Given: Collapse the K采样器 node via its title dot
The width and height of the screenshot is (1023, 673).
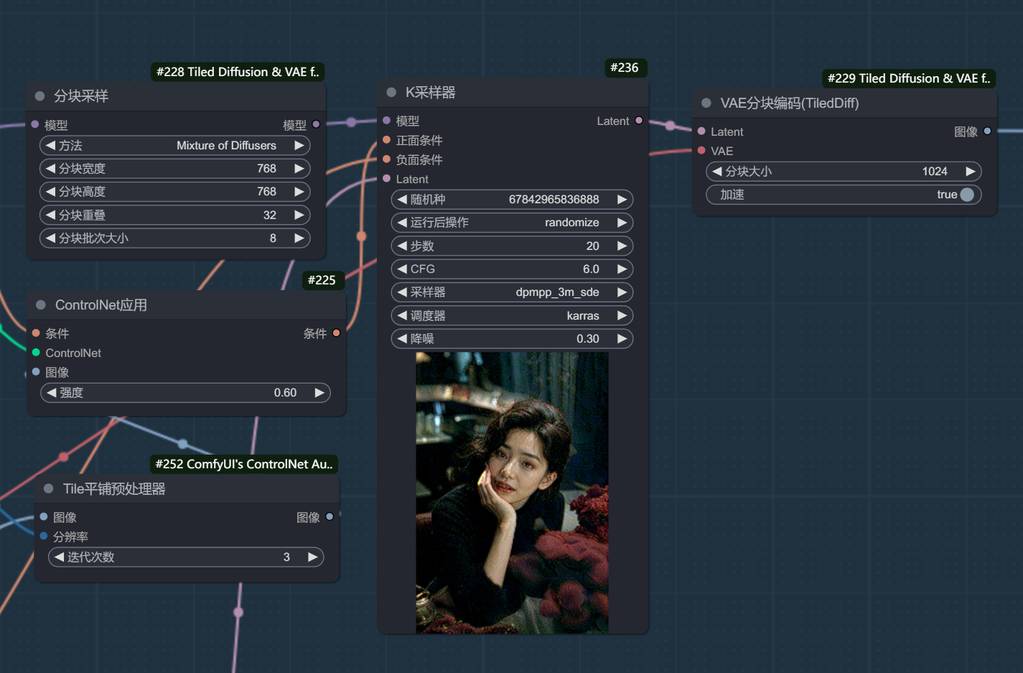Looking at the screenshot, I should tap(392, 93).
